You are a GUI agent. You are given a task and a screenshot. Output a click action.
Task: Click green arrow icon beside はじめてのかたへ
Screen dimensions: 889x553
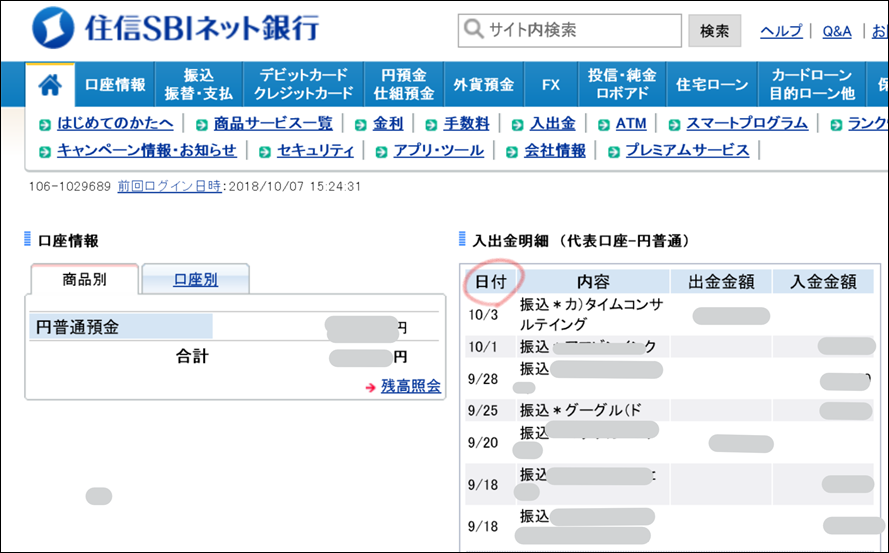click(x=45, y=125)
